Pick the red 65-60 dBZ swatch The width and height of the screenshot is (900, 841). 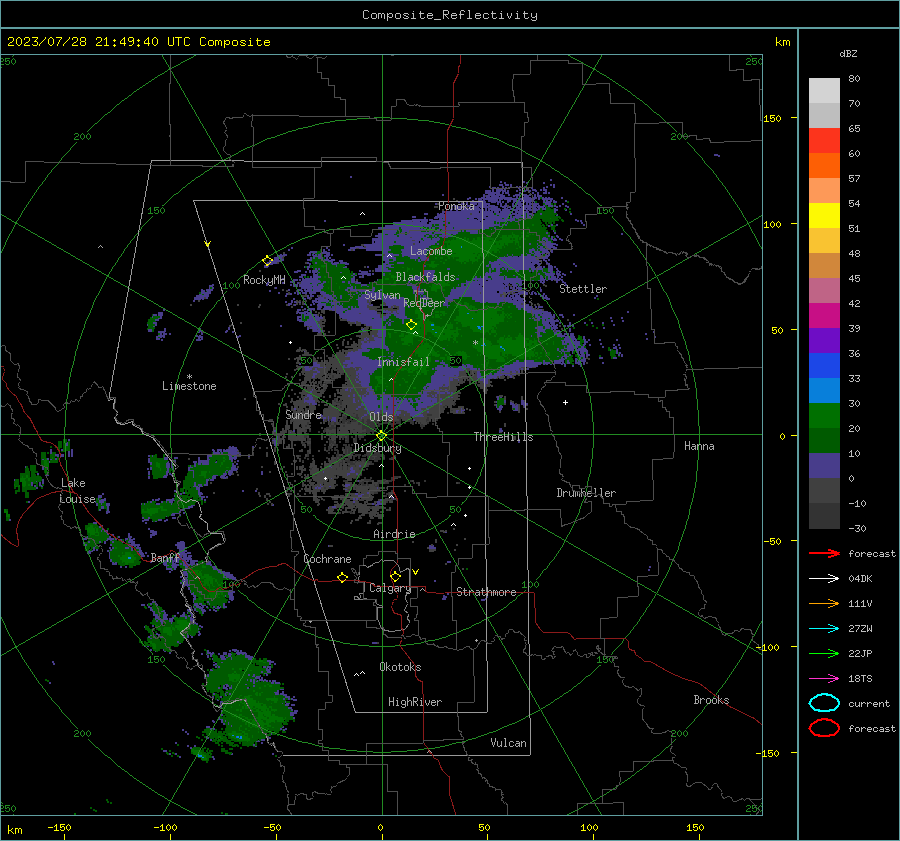pyautogui.click(x=824, y=141)
